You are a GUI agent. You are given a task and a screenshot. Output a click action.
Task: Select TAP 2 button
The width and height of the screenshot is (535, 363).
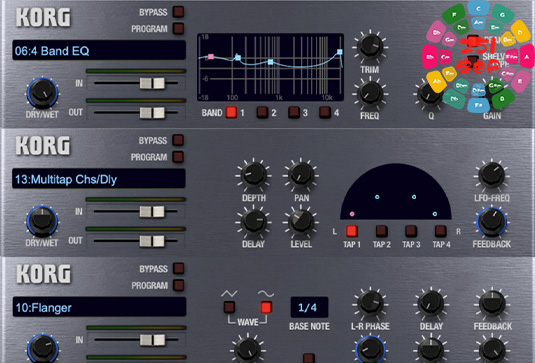click(381, 231)
